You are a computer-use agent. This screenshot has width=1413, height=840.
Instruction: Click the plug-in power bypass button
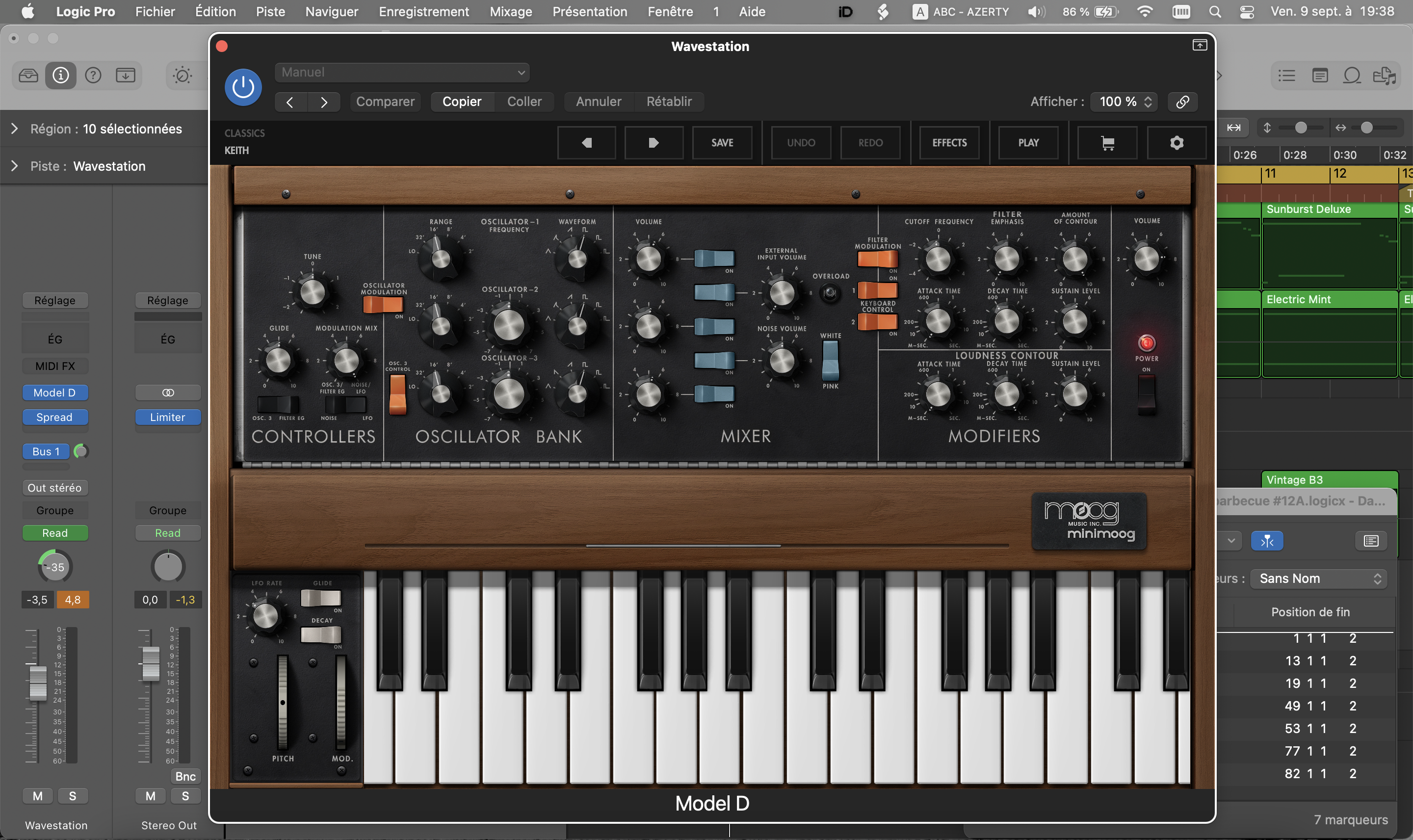tap(243, 87)
